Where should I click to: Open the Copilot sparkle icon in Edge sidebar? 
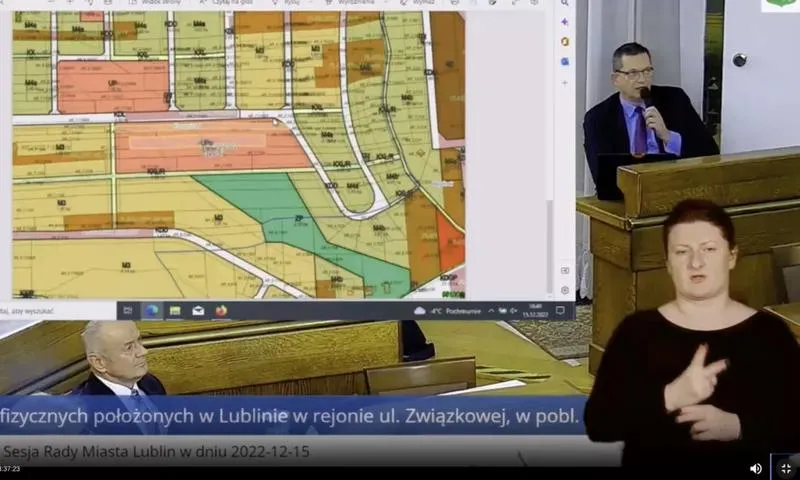pos(565,22)
